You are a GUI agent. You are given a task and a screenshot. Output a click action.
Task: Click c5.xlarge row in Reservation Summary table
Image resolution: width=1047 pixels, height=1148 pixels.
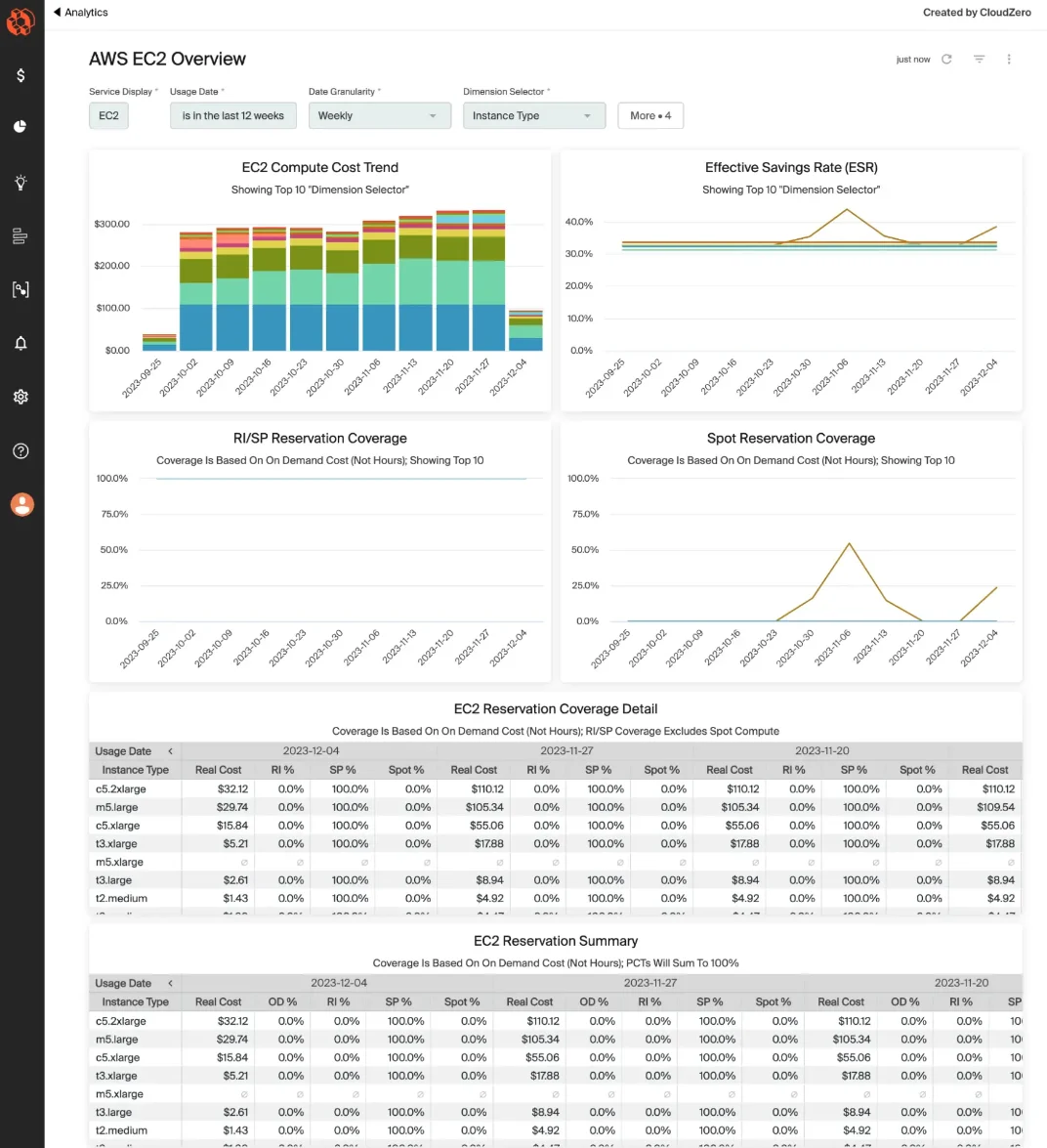556,1058
